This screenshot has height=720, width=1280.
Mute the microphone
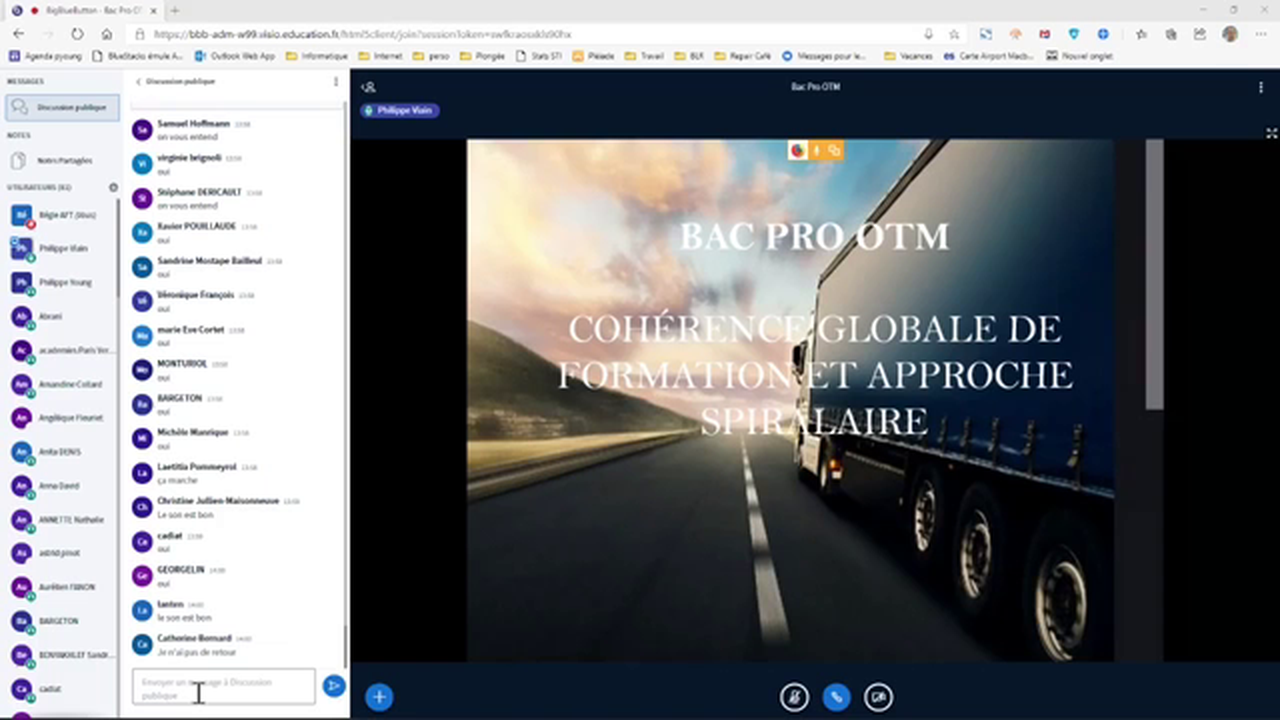pyautogui.click(x=794, y=696)
